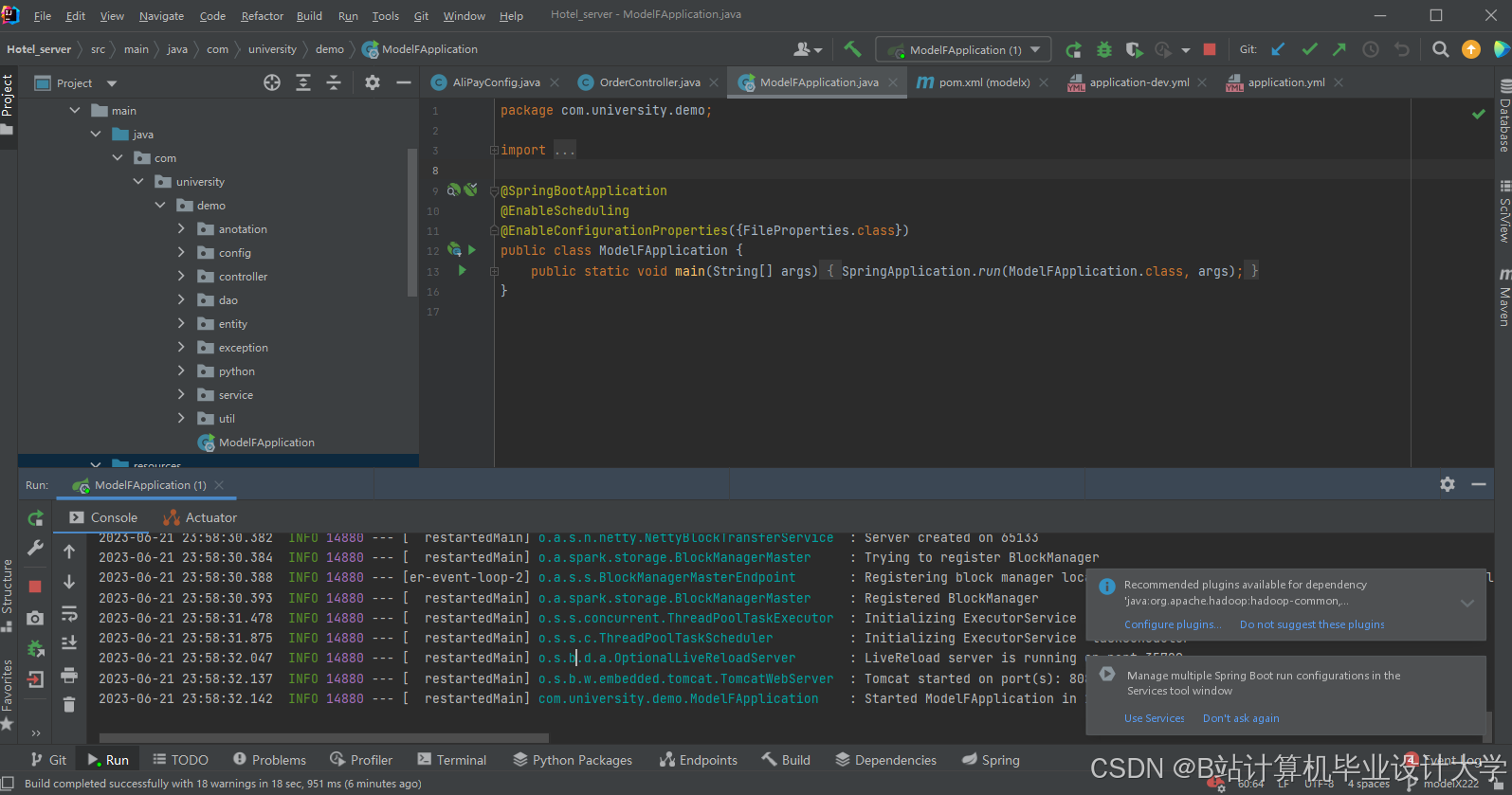Click the Search Everywhere magnifier icon

click(x=1440, y=49)
